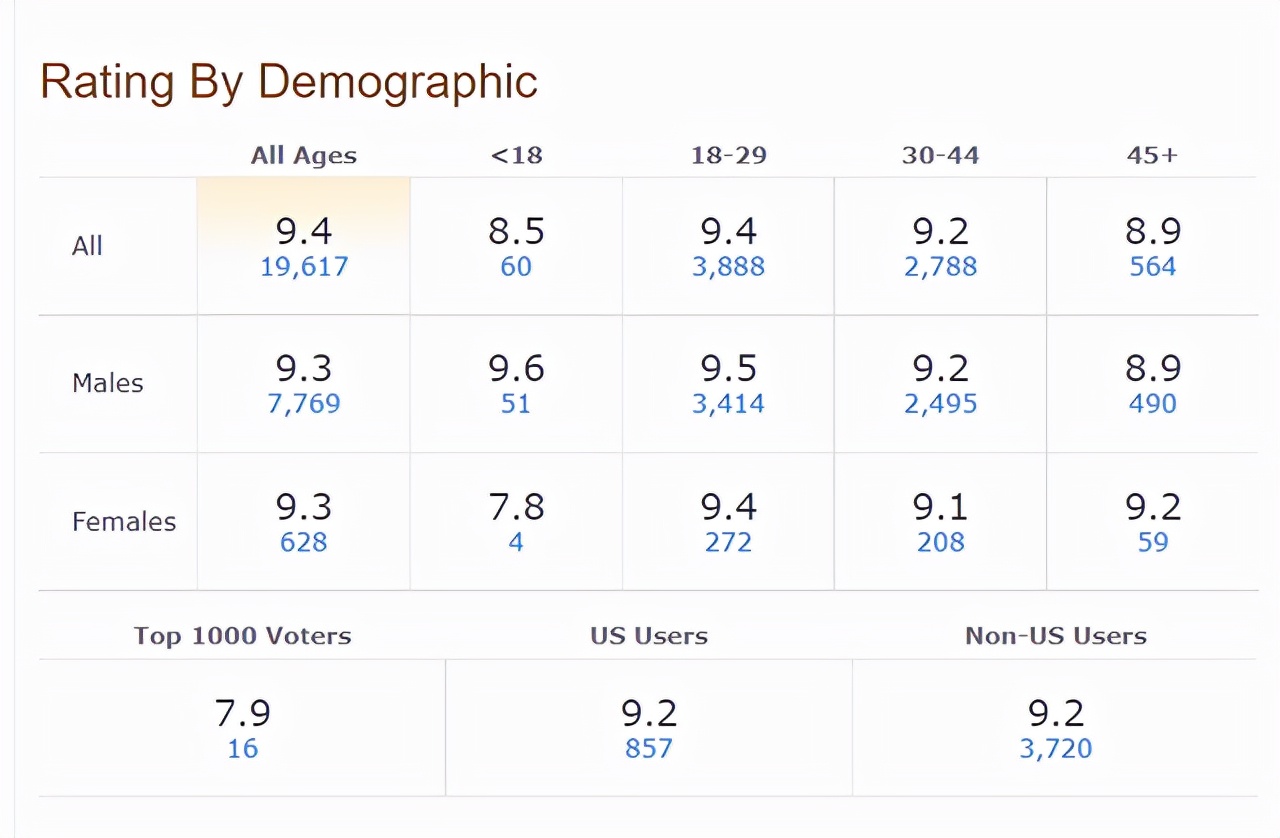Click the 59 votes link for females 45+

(x=1152, y=542)
